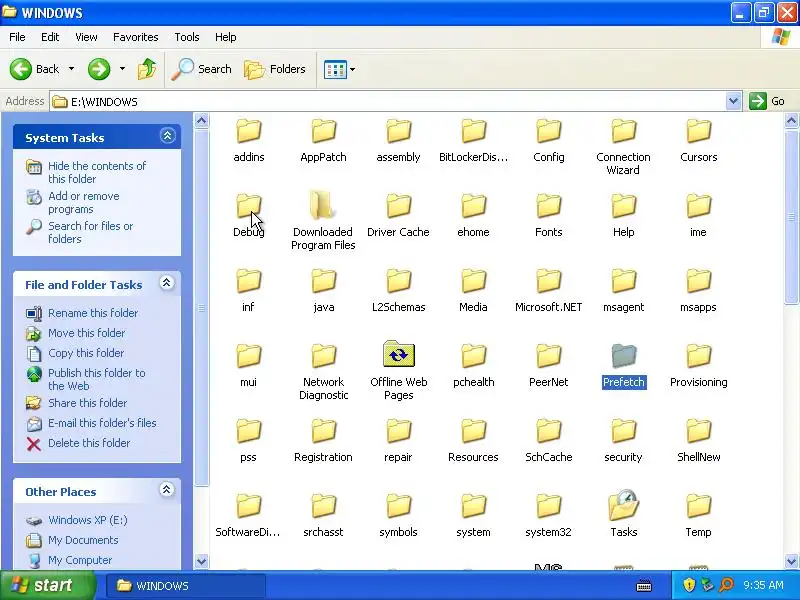The image size is (800, 600).
Task: Open Forward history dropdown arrow
Action: [x=122, y=68]
